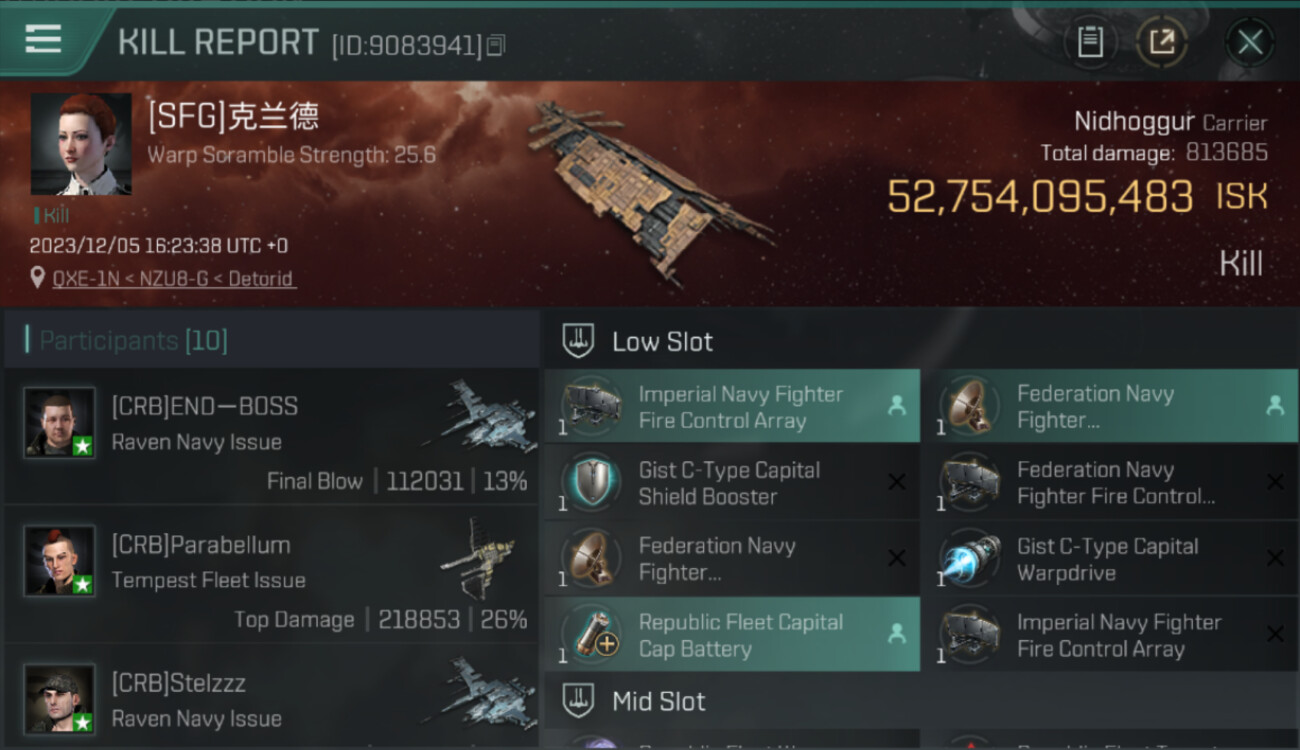Collapse the Low Slot section header
The image size is (1300, 750).
click(x=920, y=341)
